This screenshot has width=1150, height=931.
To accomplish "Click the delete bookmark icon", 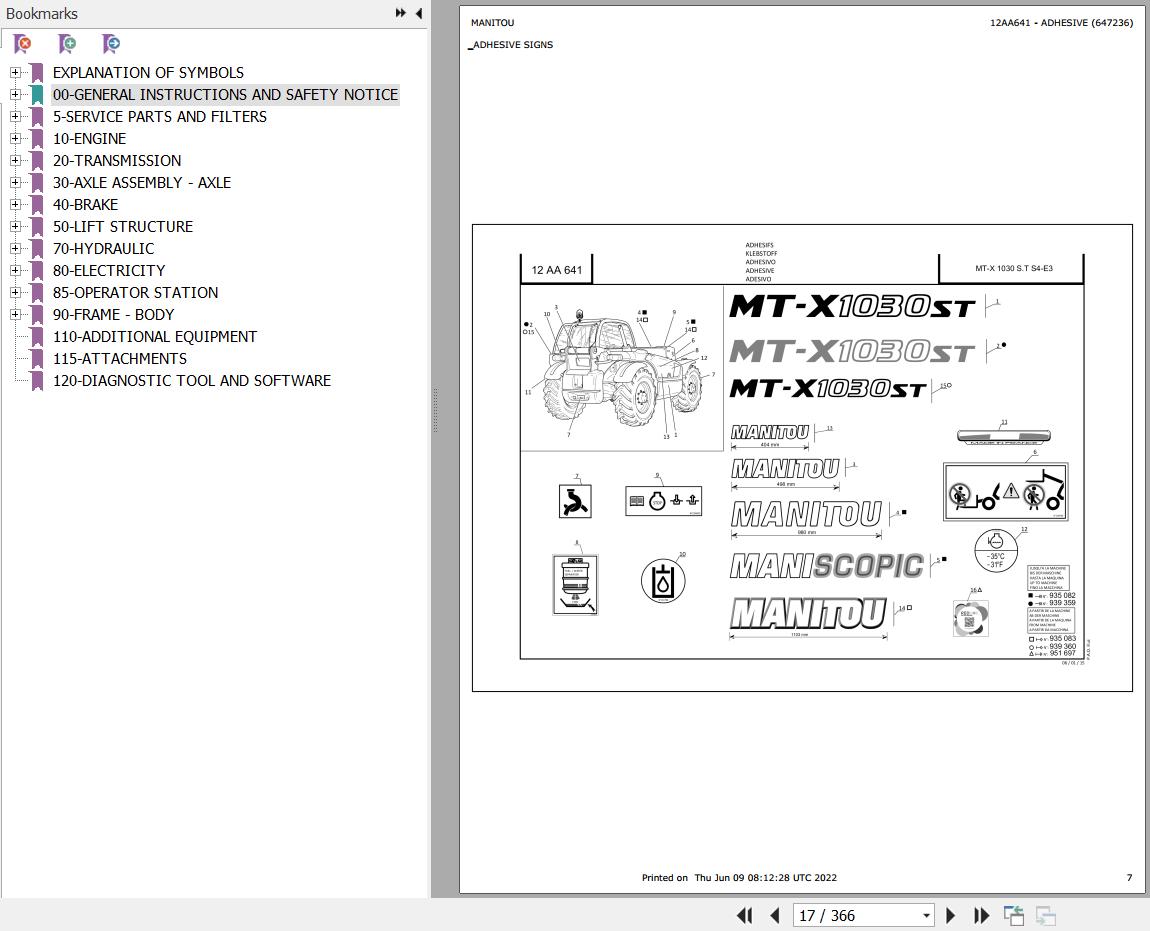I will pos(23,44).
